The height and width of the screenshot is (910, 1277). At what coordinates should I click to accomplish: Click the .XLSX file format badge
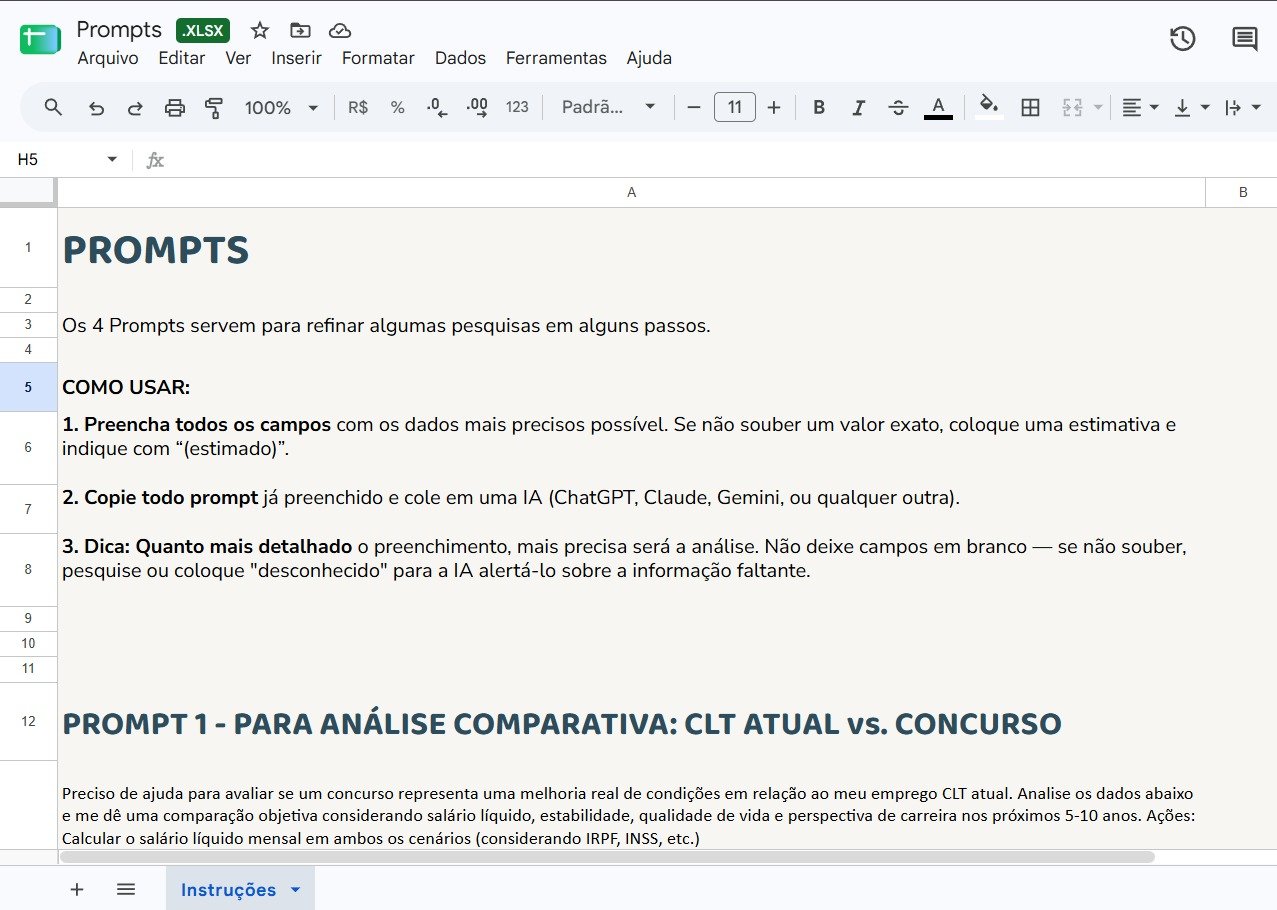pyautogui.click(x=203, y=30)
